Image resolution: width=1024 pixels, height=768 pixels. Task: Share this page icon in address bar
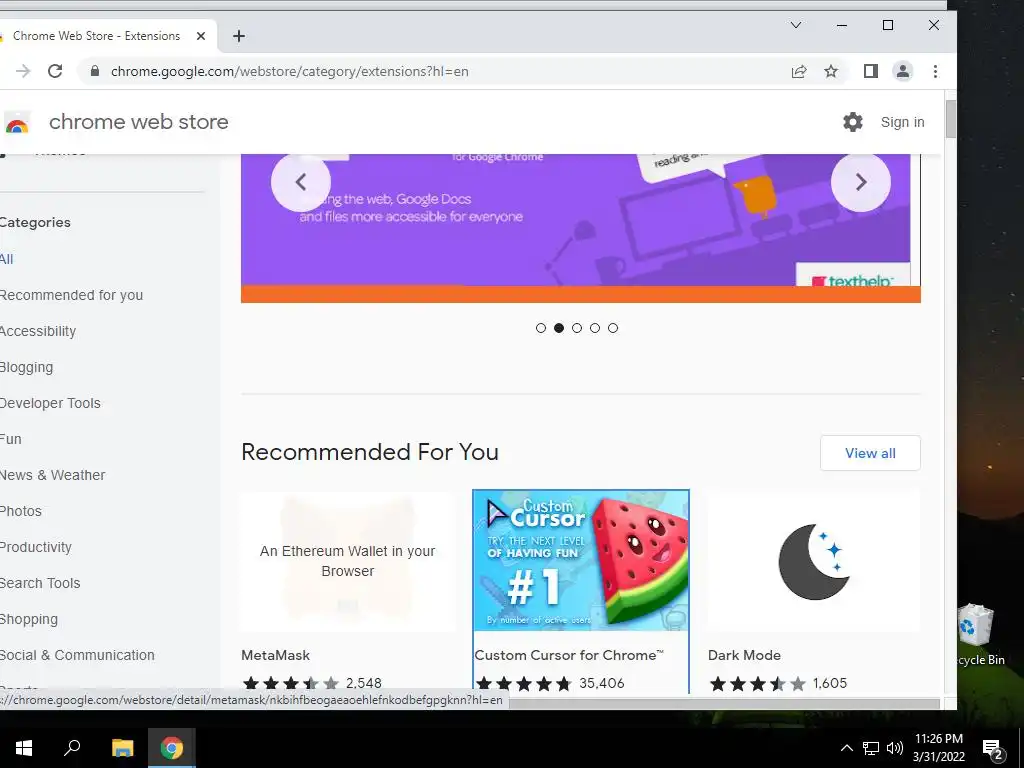tap(799, 71)
